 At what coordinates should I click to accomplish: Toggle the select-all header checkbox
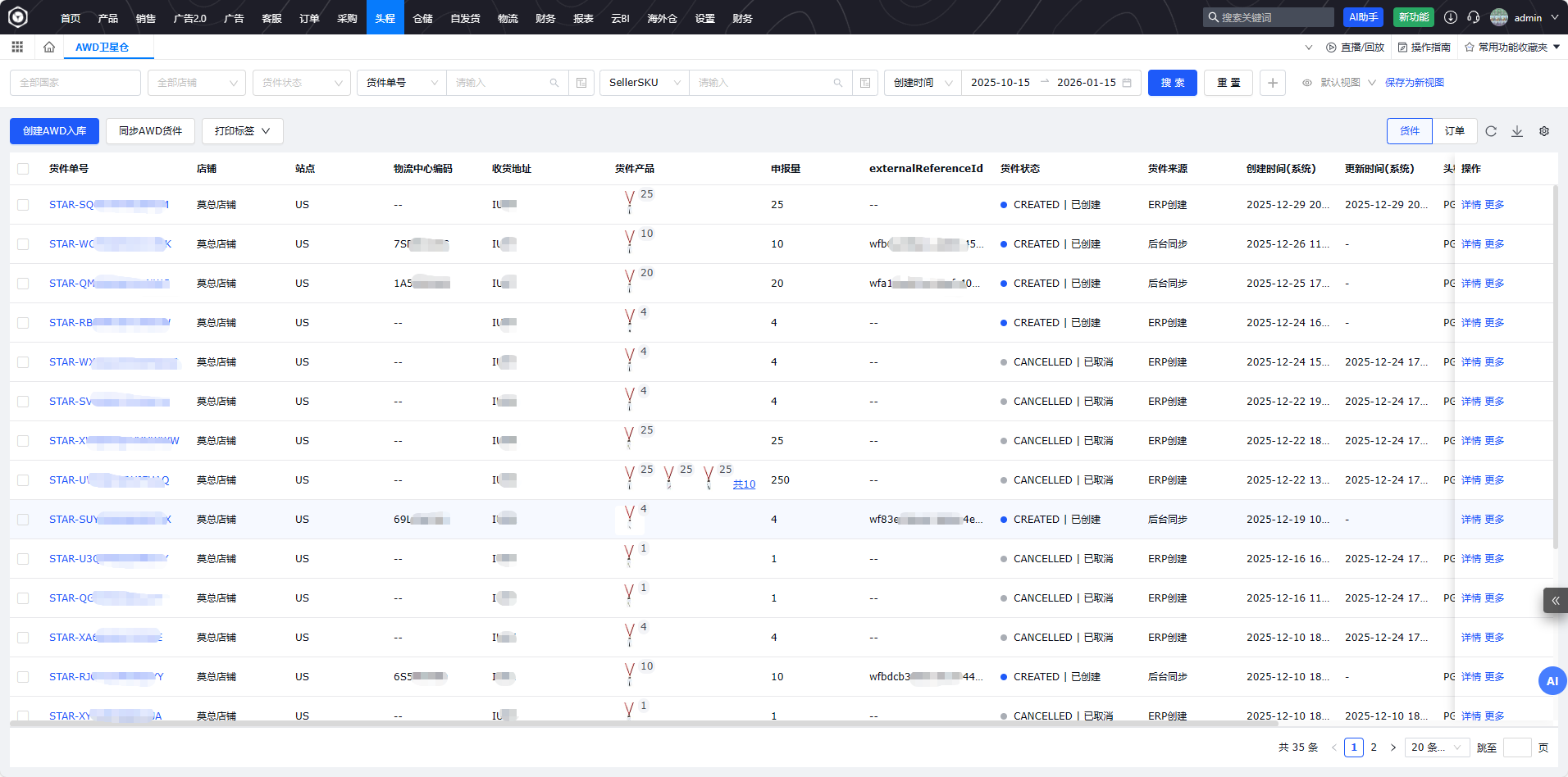(23, 169)
